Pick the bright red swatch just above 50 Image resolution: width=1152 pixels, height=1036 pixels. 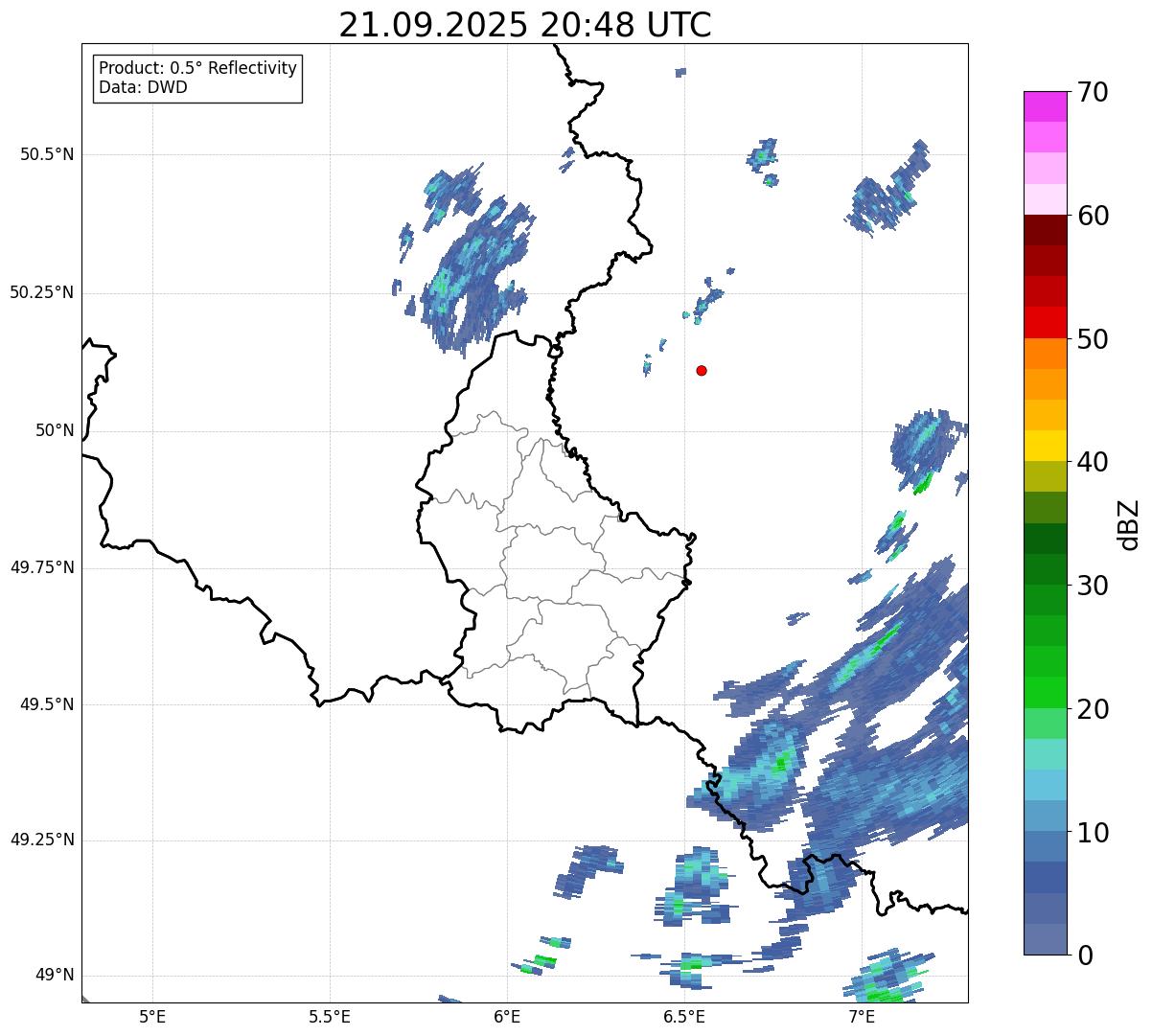point(1045,323)
